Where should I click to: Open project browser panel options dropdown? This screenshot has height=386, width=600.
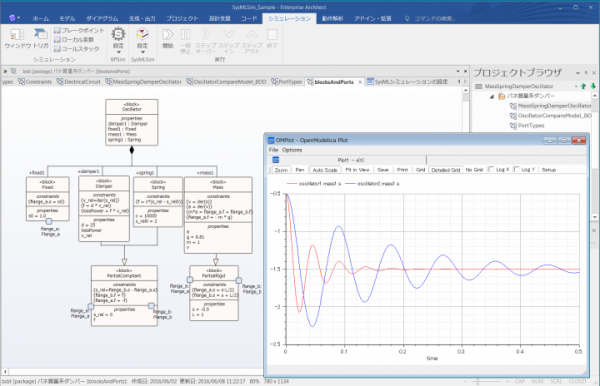click(578, 73)
